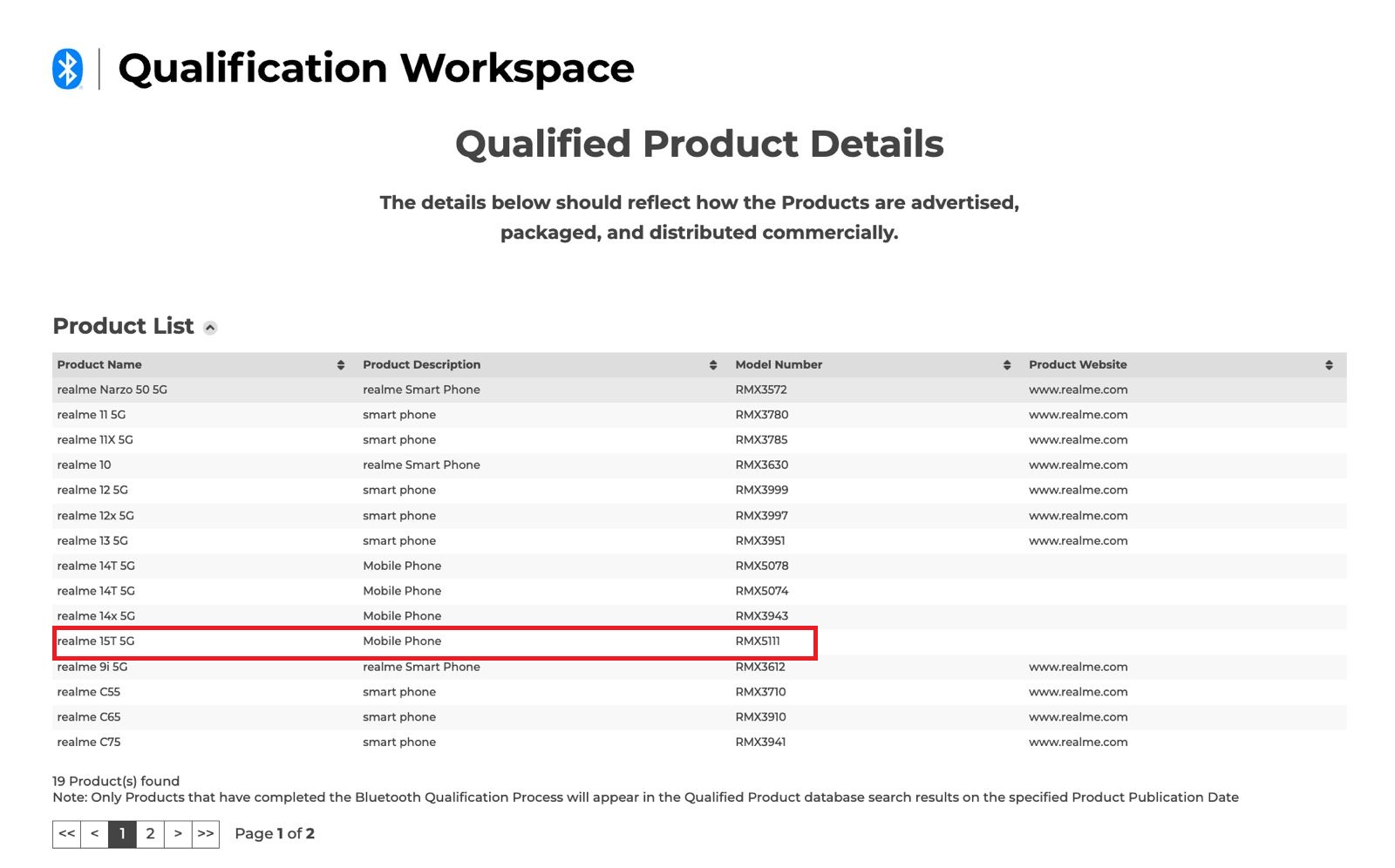Open page 2 of product list
The image size is (1395, 868).
(x=150, y=834)
